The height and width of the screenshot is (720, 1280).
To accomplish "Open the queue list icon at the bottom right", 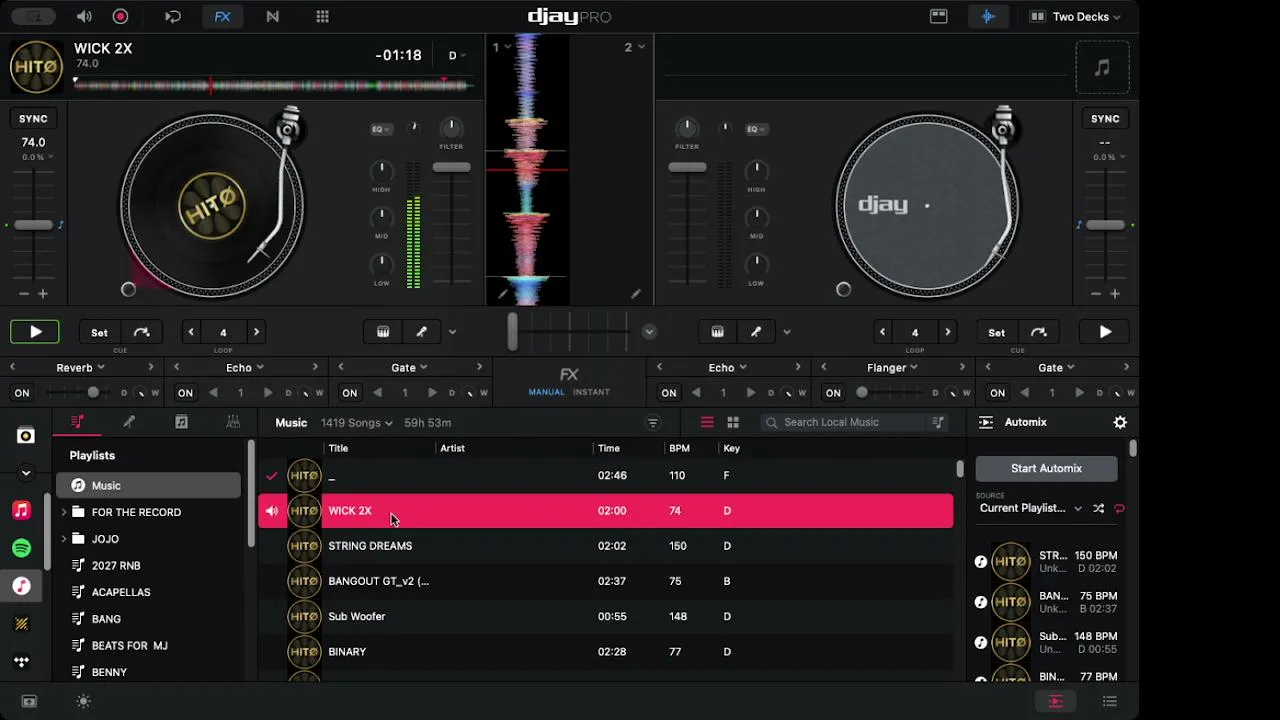I will coord(1109,701).
